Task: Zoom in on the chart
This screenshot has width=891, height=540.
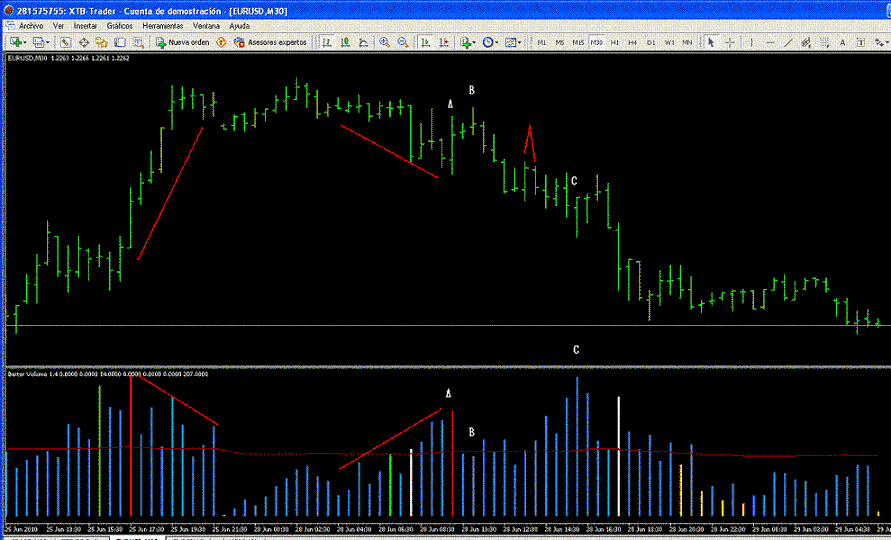Action: point(385,43)
